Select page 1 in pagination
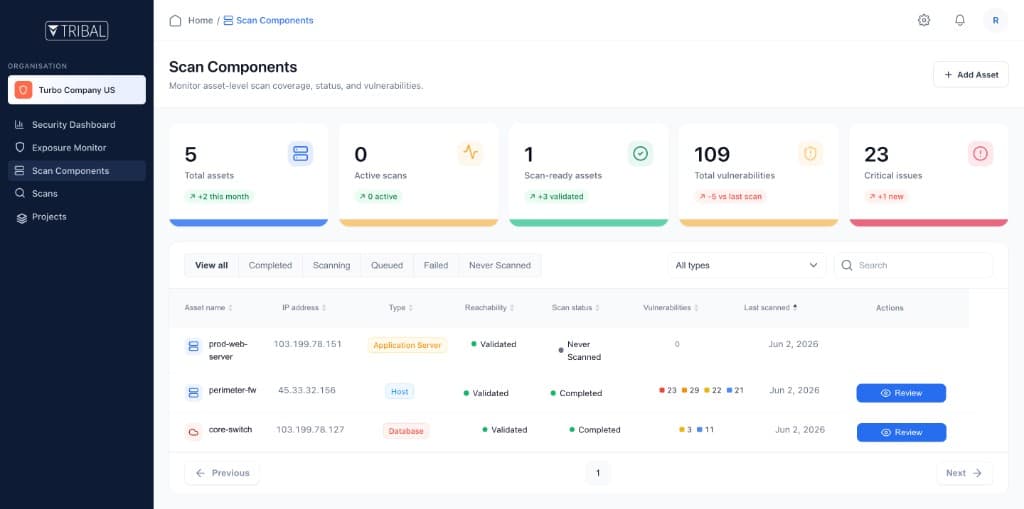This screenshot has width=1024, height=509. click(x=598, y=473)
